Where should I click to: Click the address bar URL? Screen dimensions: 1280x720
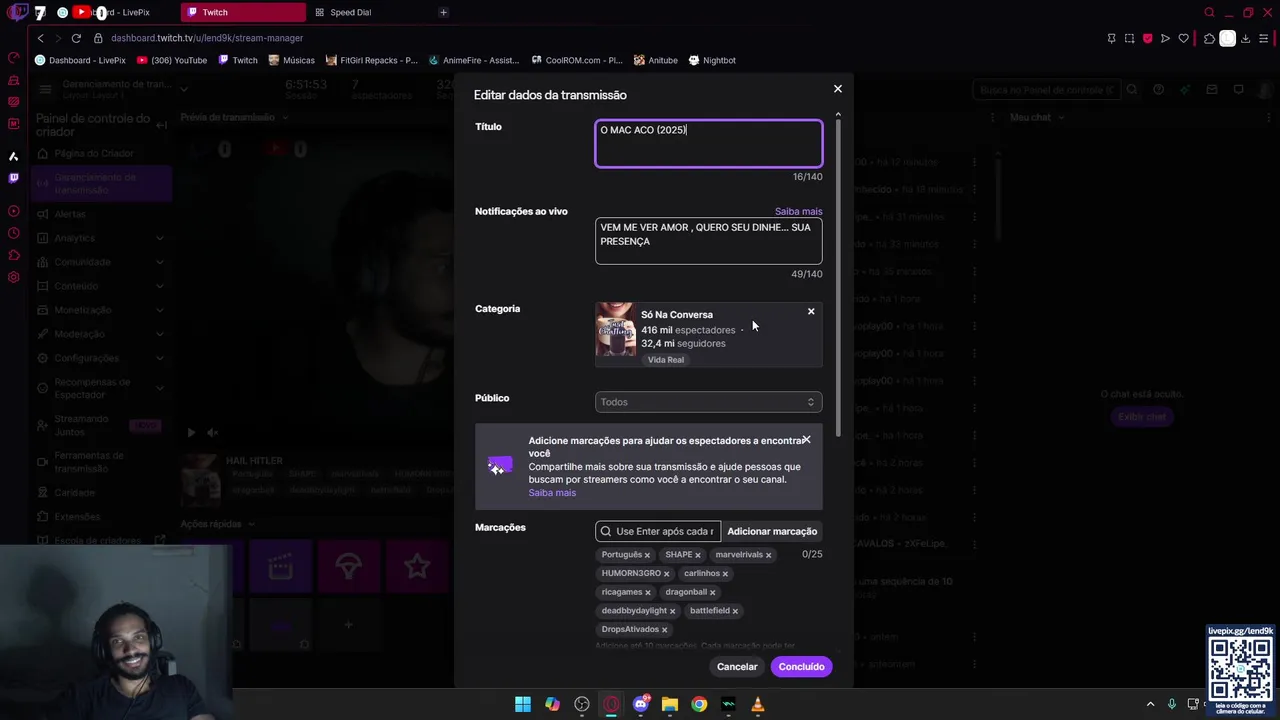[x=207, y=38]
